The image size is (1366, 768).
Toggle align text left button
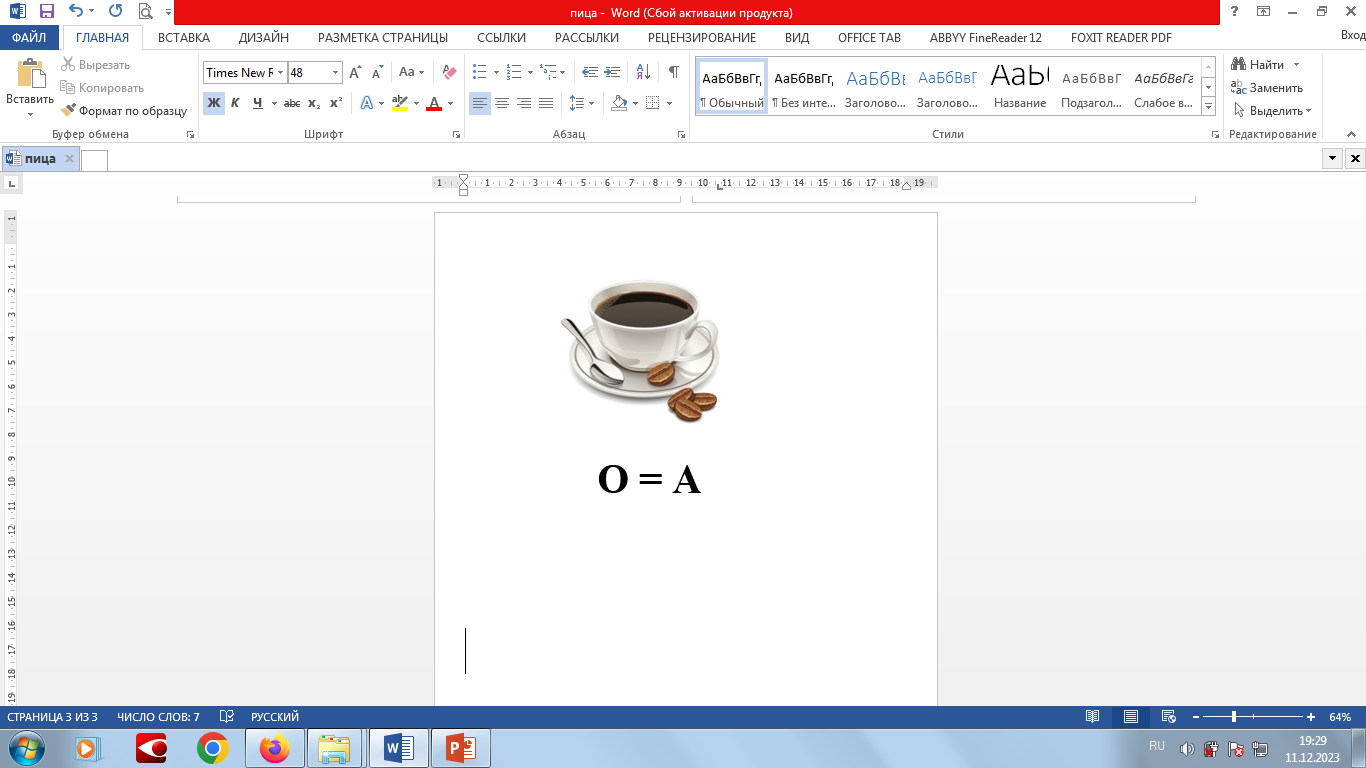(480, 103)
